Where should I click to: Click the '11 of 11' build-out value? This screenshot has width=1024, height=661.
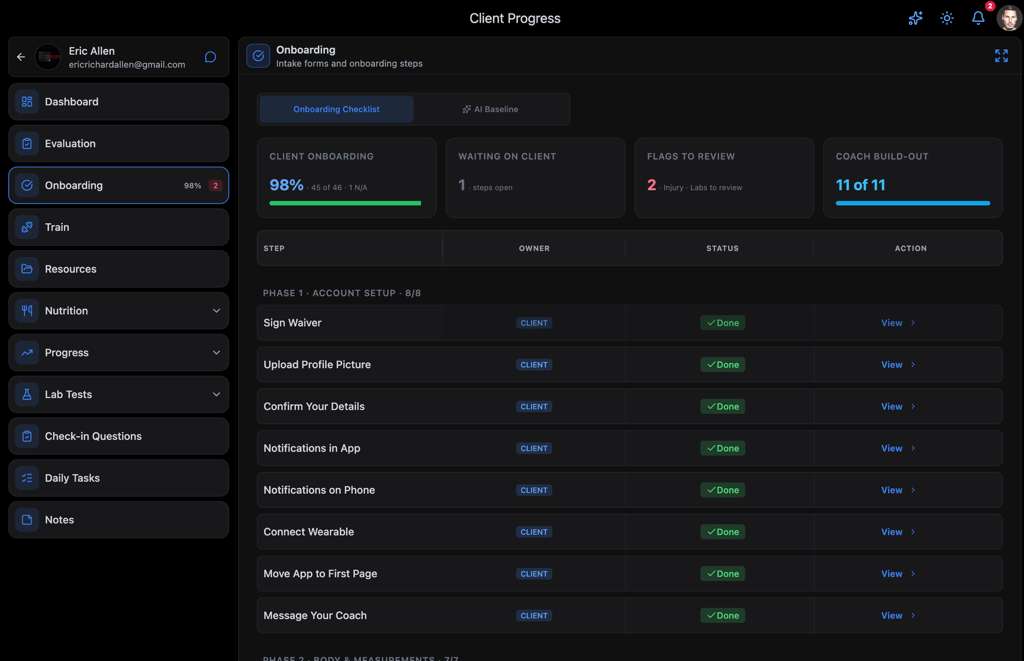click(x=860, y=185)
